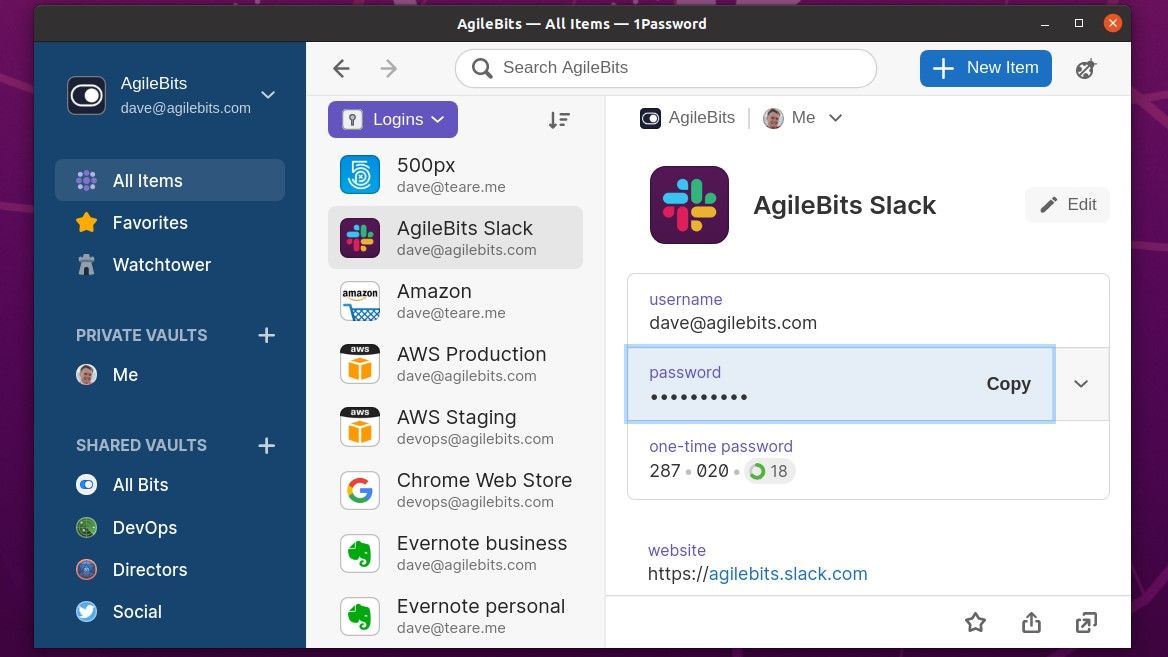
Task: Maximize the 1Password window
Action: point(1079,24)
